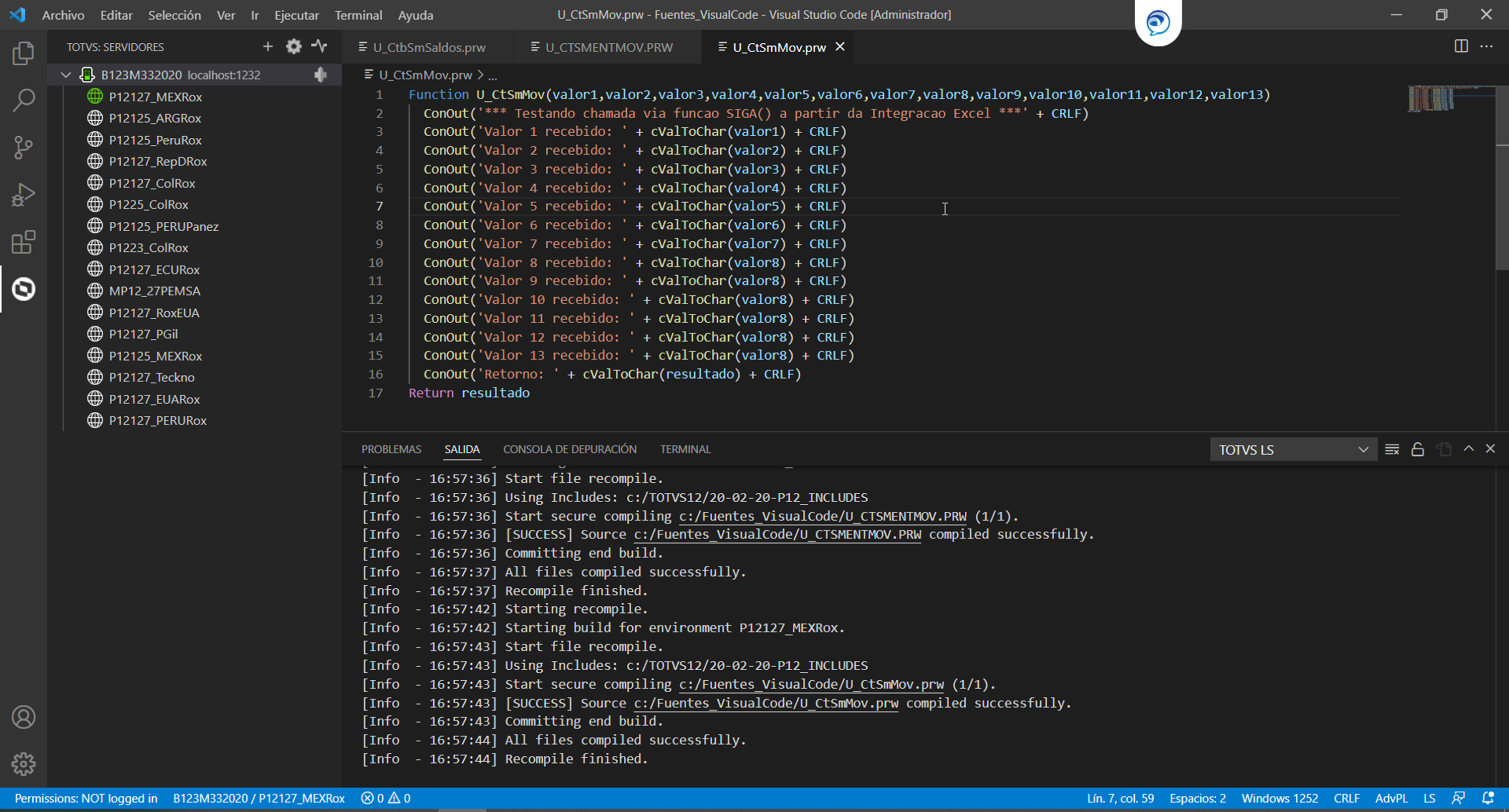Close the bottom output panel
The image size is (1509, 812).
pos(1490,448)
